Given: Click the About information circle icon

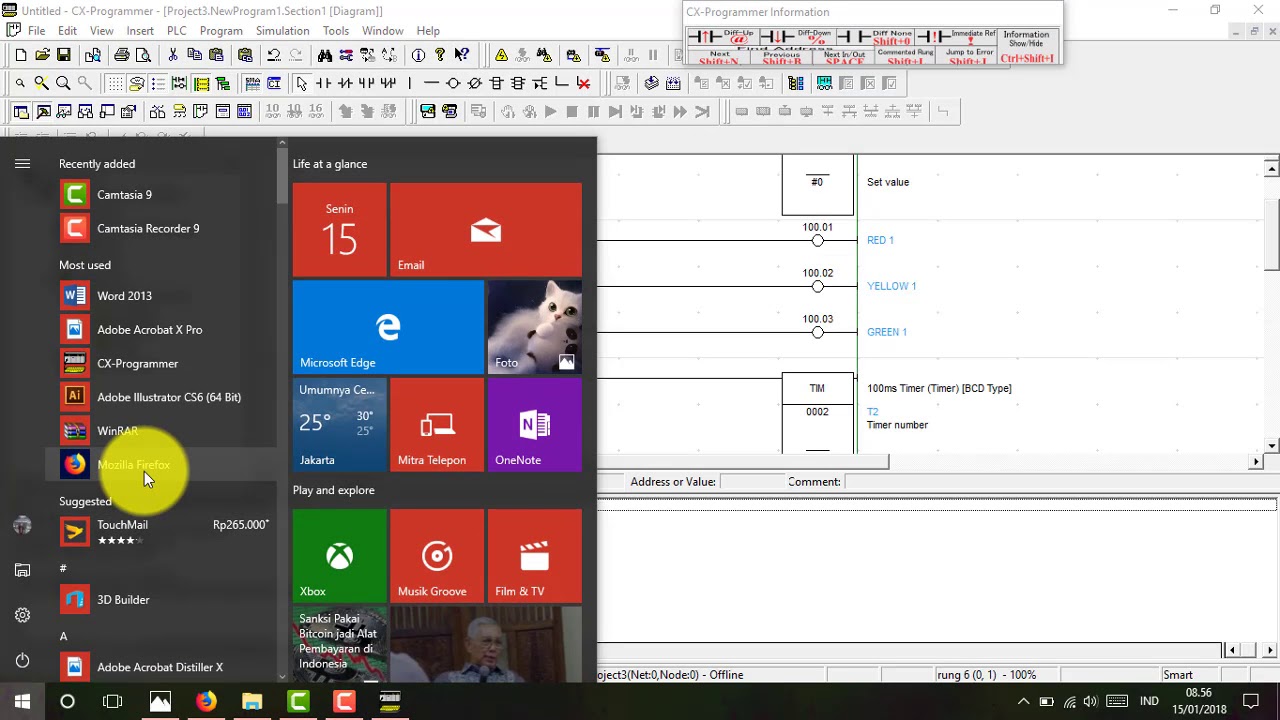Looking at the screenshot, I should click(x=418, y=56).
